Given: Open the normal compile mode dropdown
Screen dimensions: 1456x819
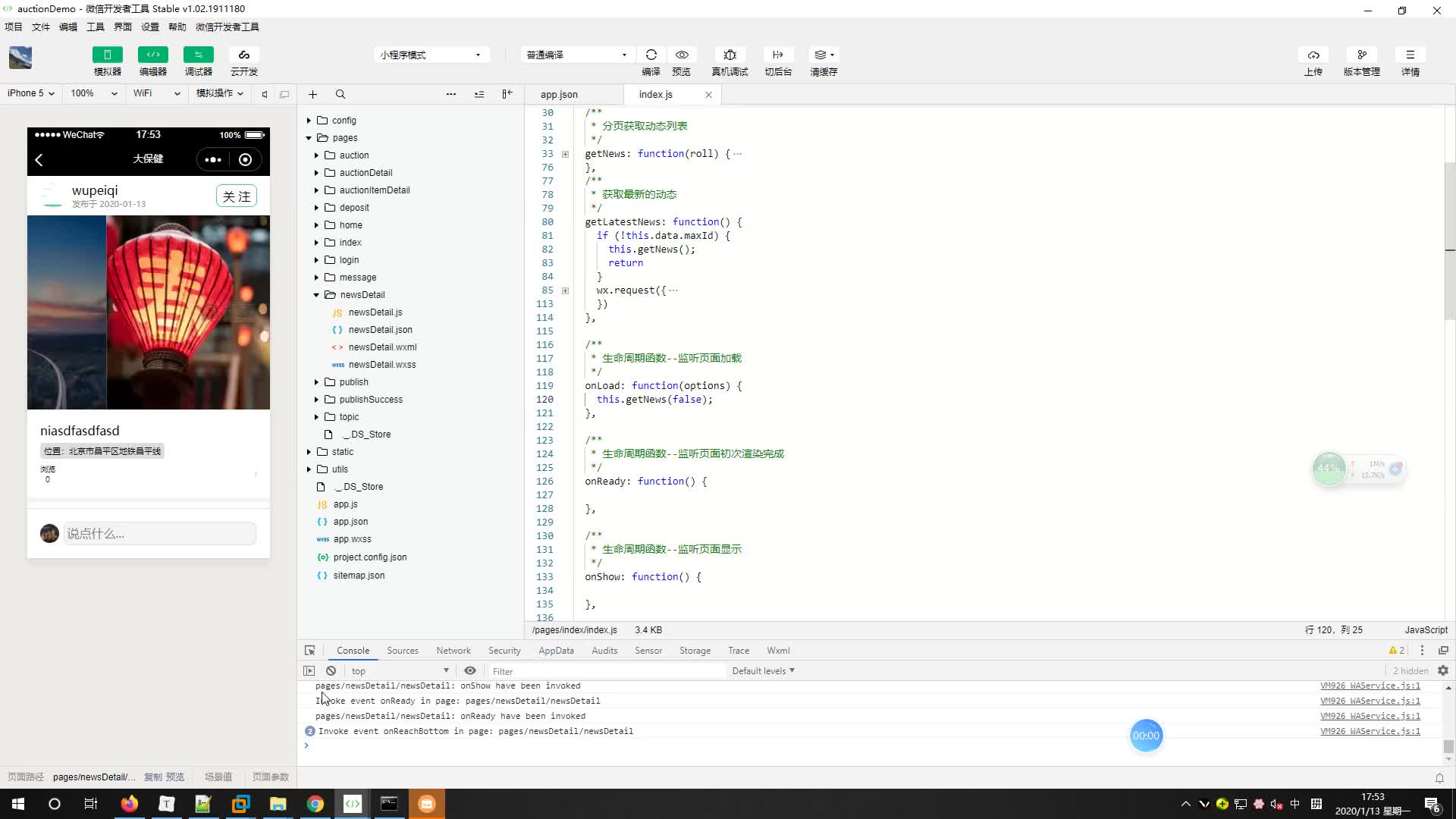Looking at the screenshot, I should tap(576, 55).
